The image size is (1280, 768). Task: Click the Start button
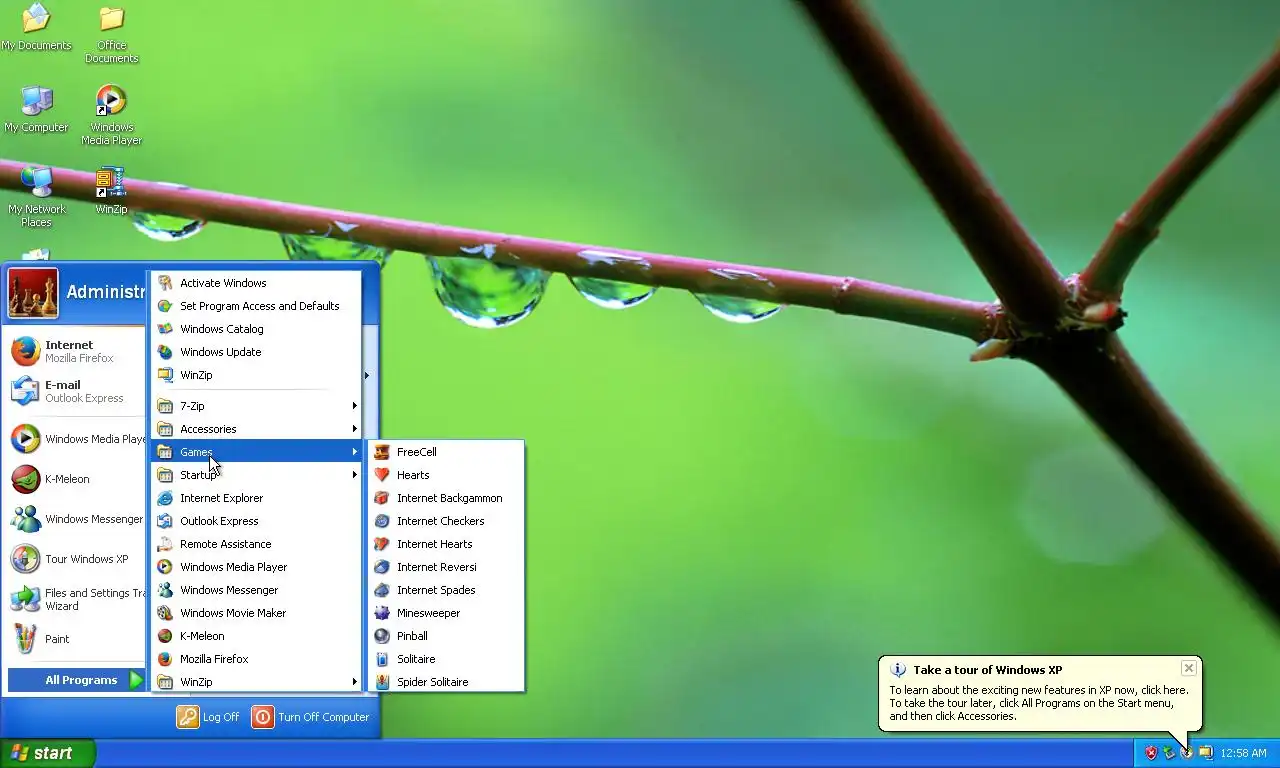[x=48, y=753]
